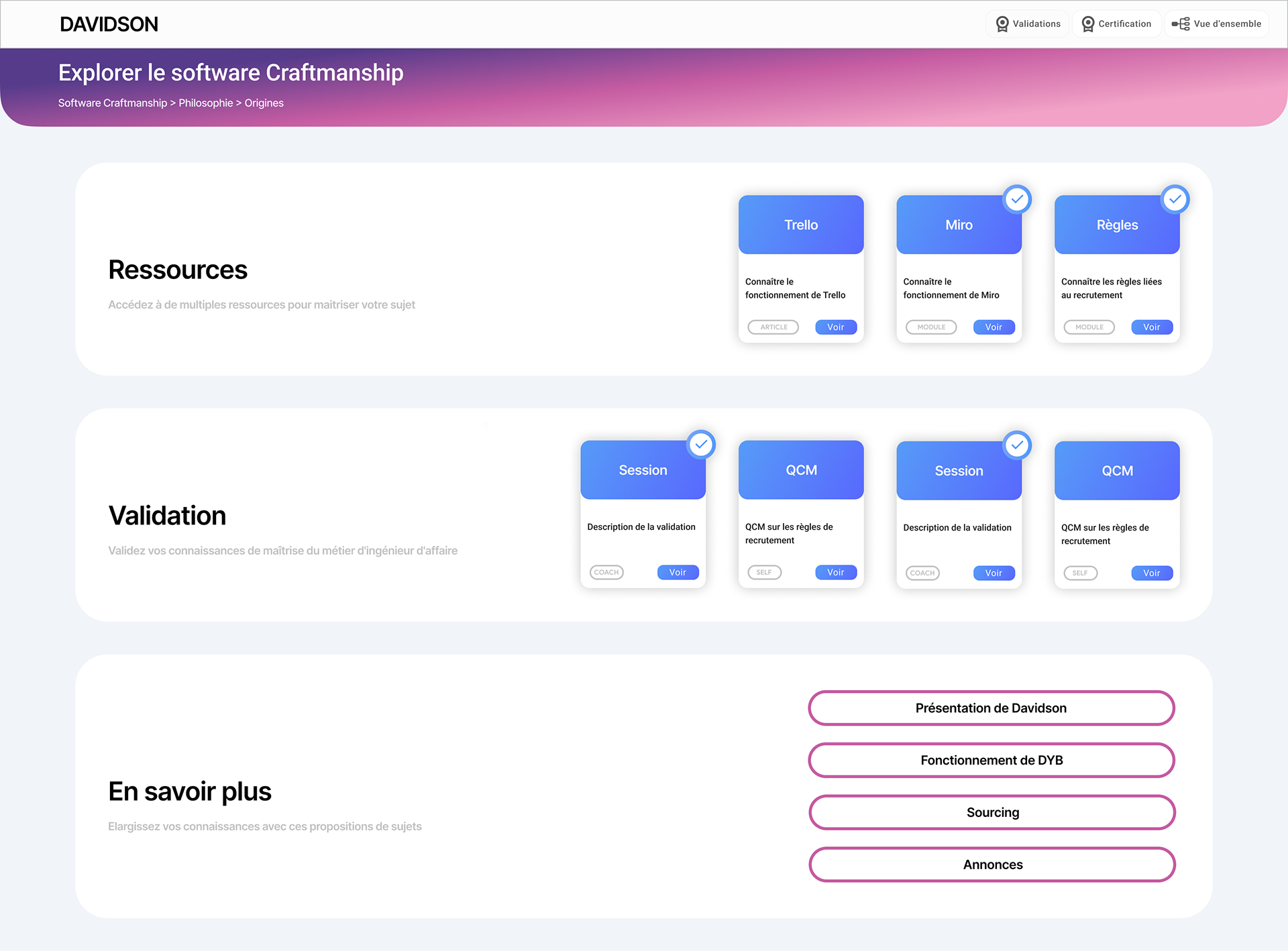Viewport: 1288px width, 951px height.
Task: Select the ARTICLE tag on Trello
Action: [x=773, y=327]
